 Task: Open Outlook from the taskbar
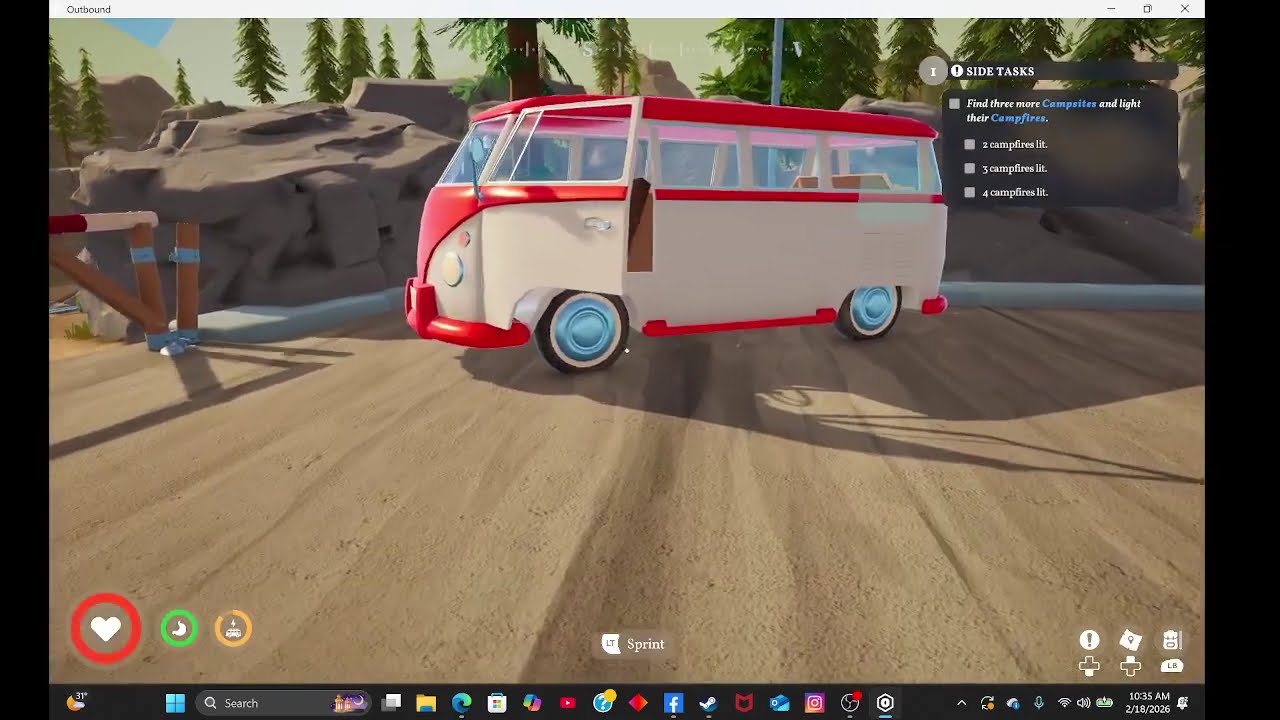(779, 703)
